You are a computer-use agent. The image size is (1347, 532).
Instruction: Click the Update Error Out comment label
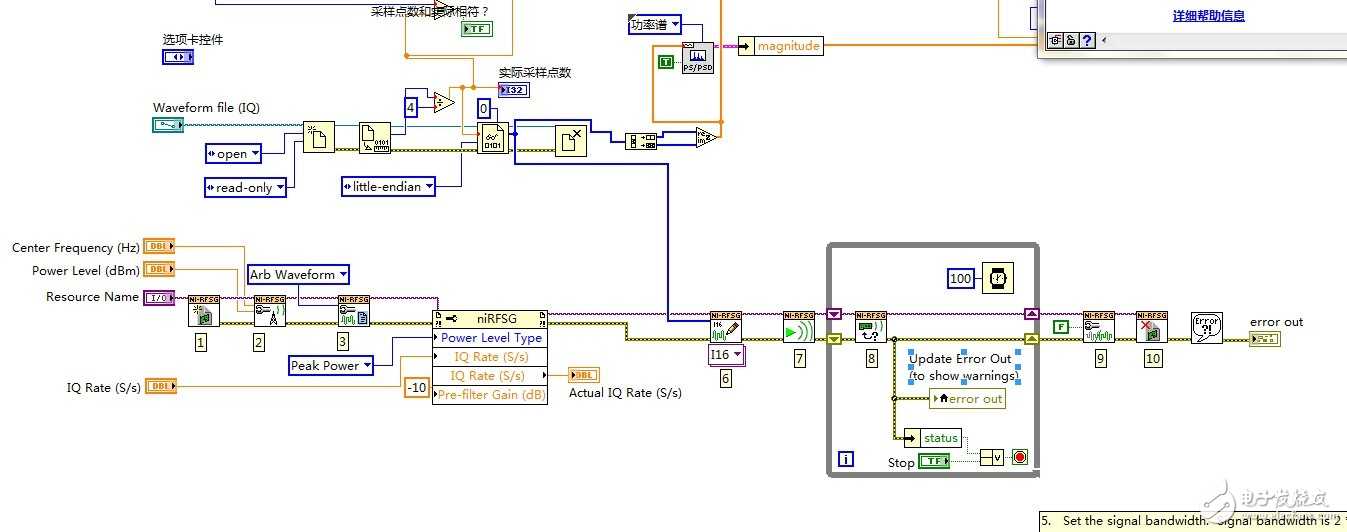pyautogui.click(x=964, y=367)
